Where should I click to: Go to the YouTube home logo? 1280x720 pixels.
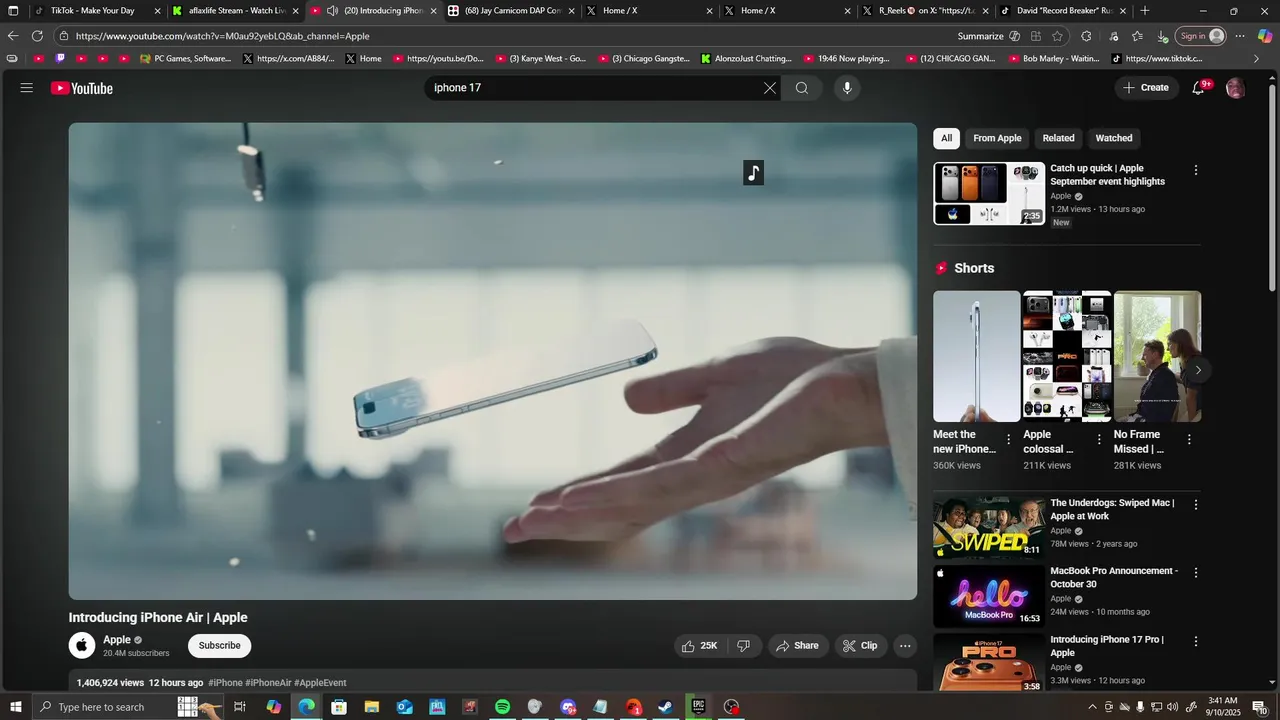click(x=82, y=88)
